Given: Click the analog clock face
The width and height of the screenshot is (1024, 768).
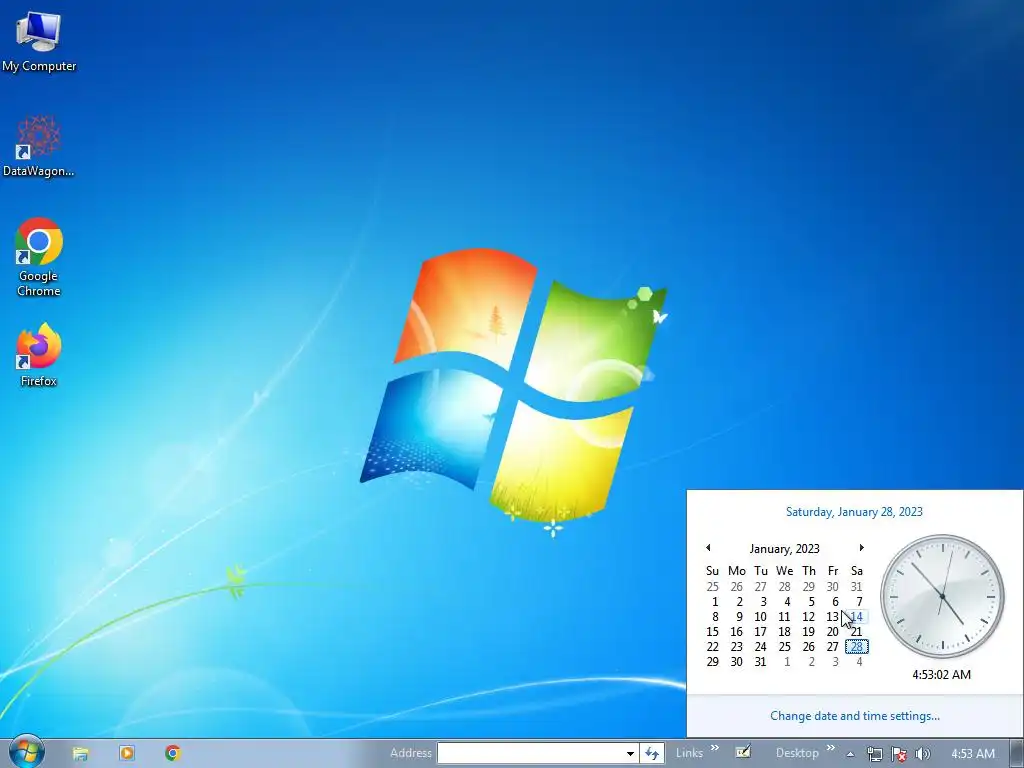Looking at the screenshot, I should 942,596.
